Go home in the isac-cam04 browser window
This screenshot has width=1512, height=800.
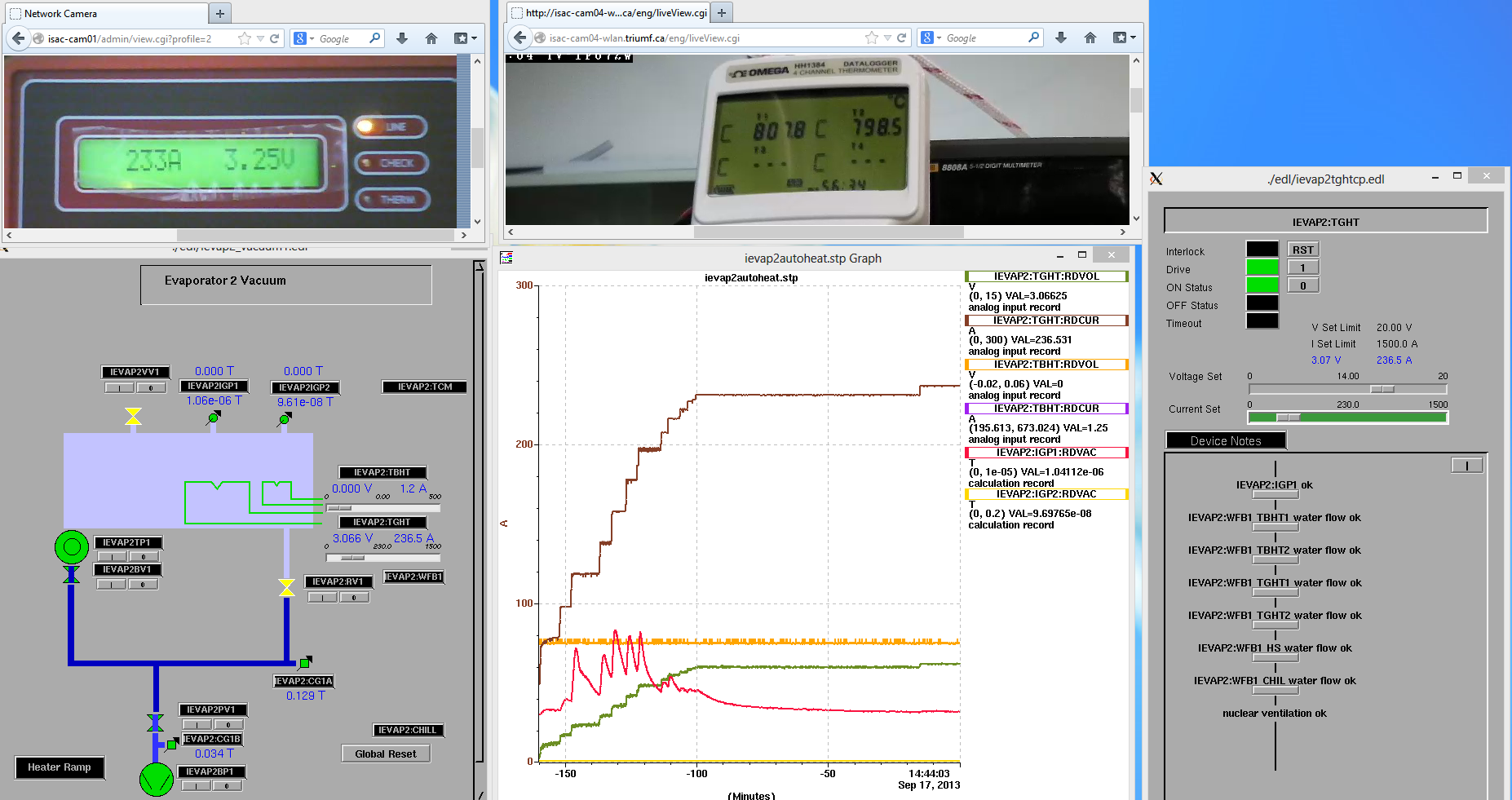pyautogui.click(x=1090, y=38)
